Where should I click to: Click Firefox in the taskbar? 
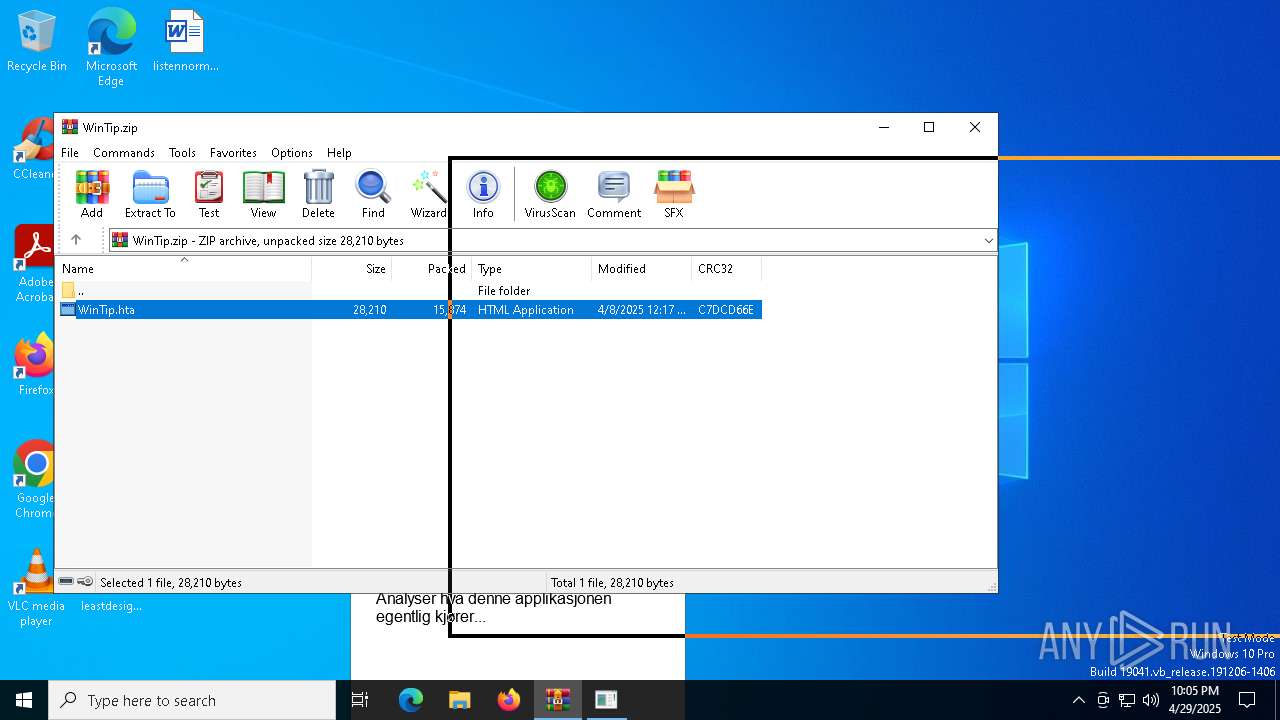[x=509, y=700]
